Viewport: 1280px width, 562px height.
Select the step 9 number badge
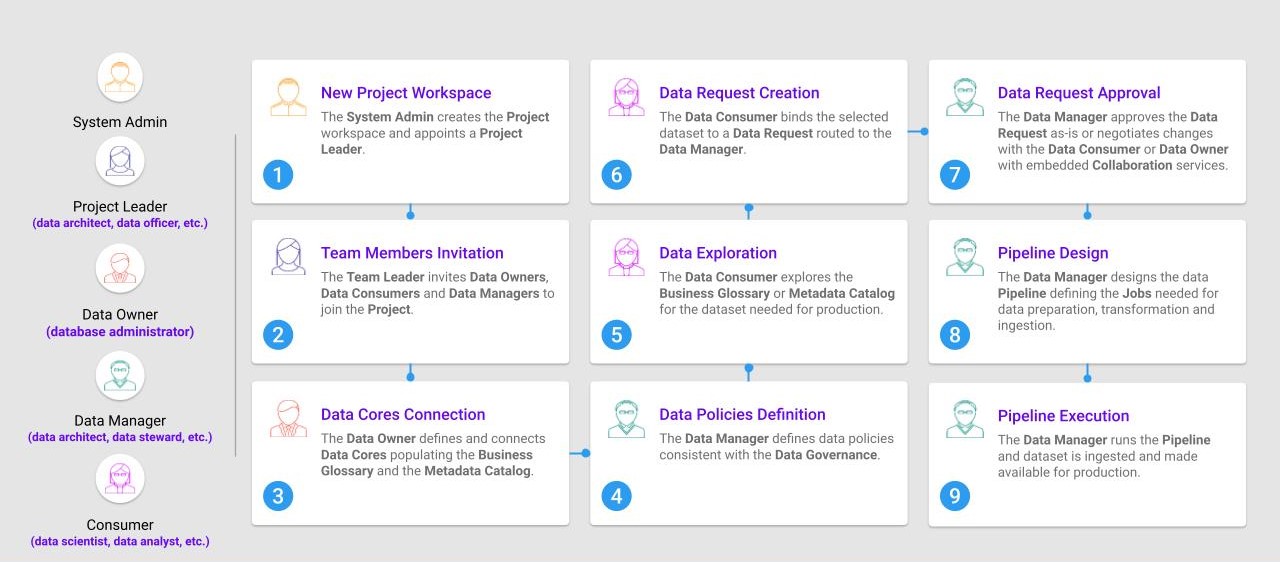tap(955, 496)
